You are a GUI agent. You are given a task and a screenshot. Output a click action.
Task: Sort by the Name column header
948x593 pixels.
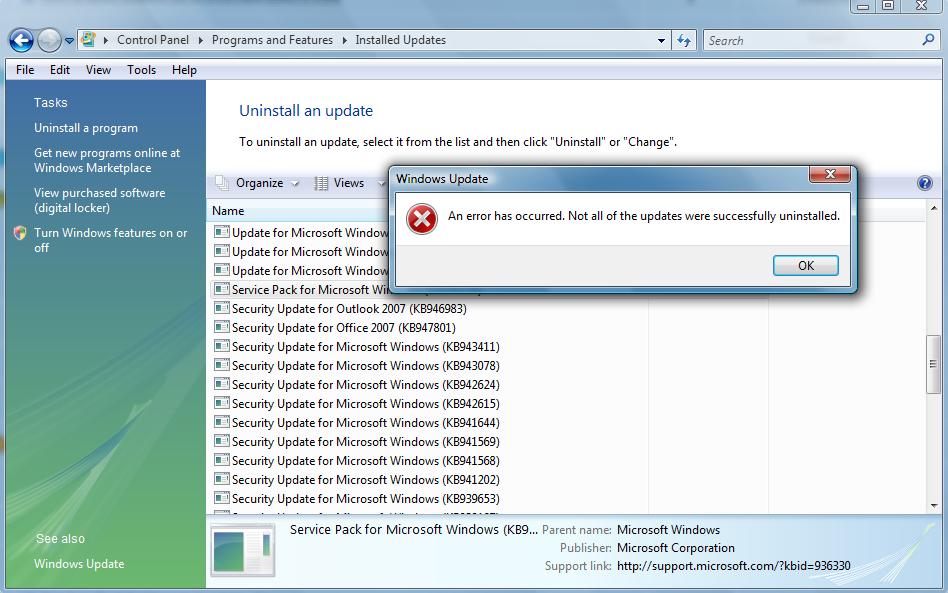pyautogui.click(x=228, y=210)
